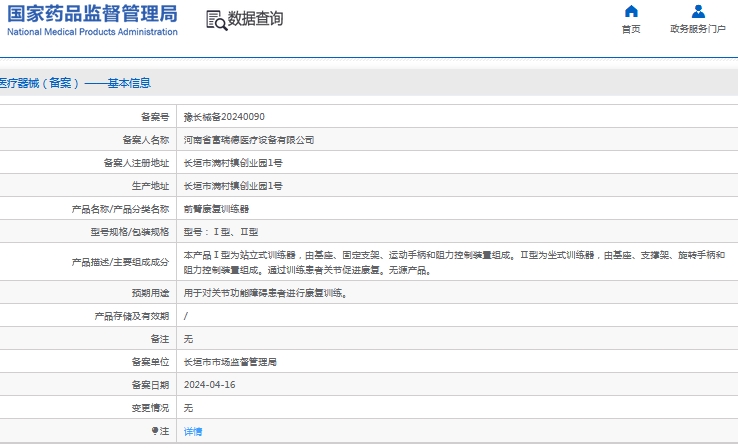Click the 变更情况 label

[150, 408]
